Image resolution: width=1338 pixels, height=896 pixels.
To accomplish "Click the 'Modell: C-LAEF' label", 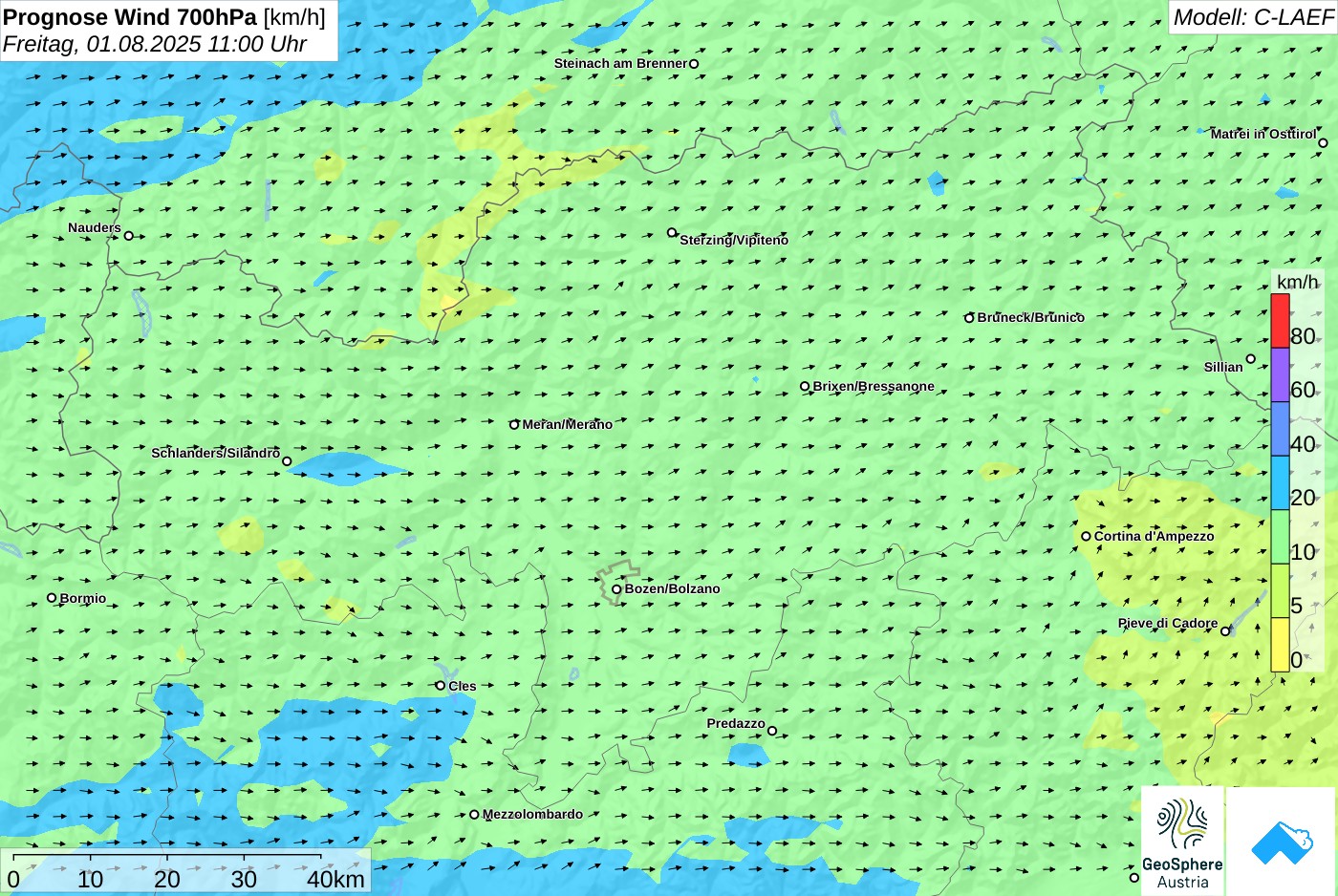I will pos(1252,17).
